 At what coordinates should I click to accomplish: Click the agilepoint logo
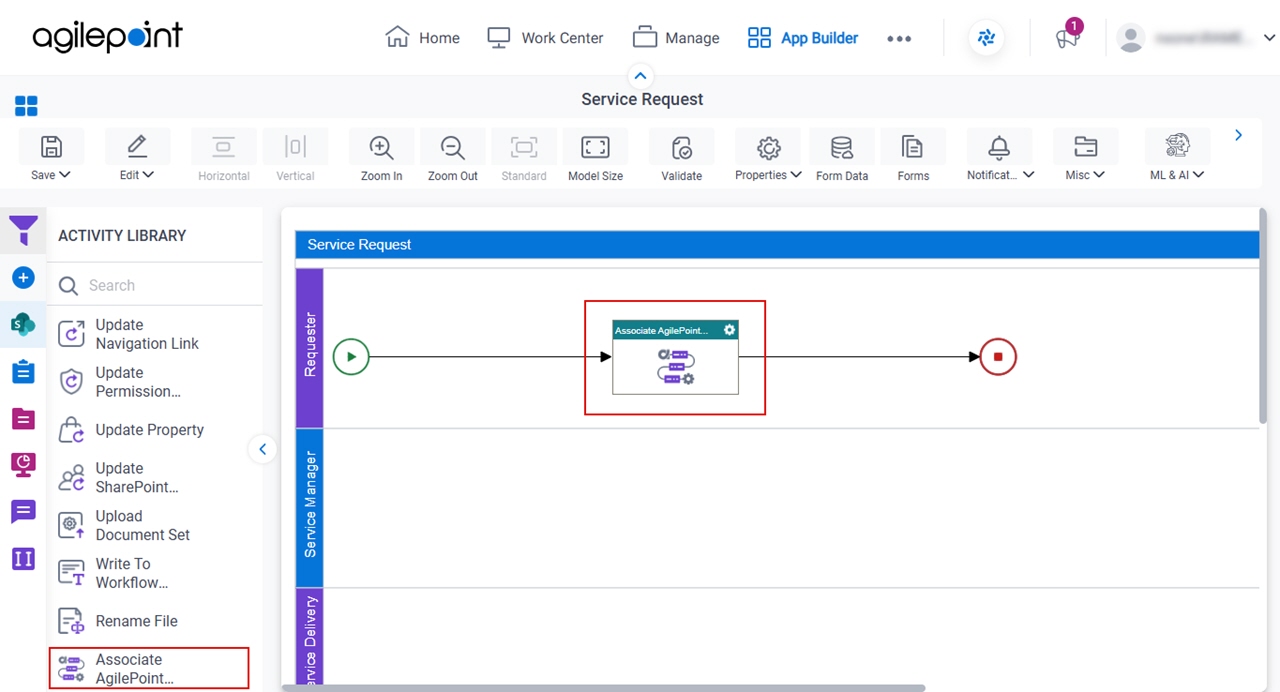tap(108, 37)
